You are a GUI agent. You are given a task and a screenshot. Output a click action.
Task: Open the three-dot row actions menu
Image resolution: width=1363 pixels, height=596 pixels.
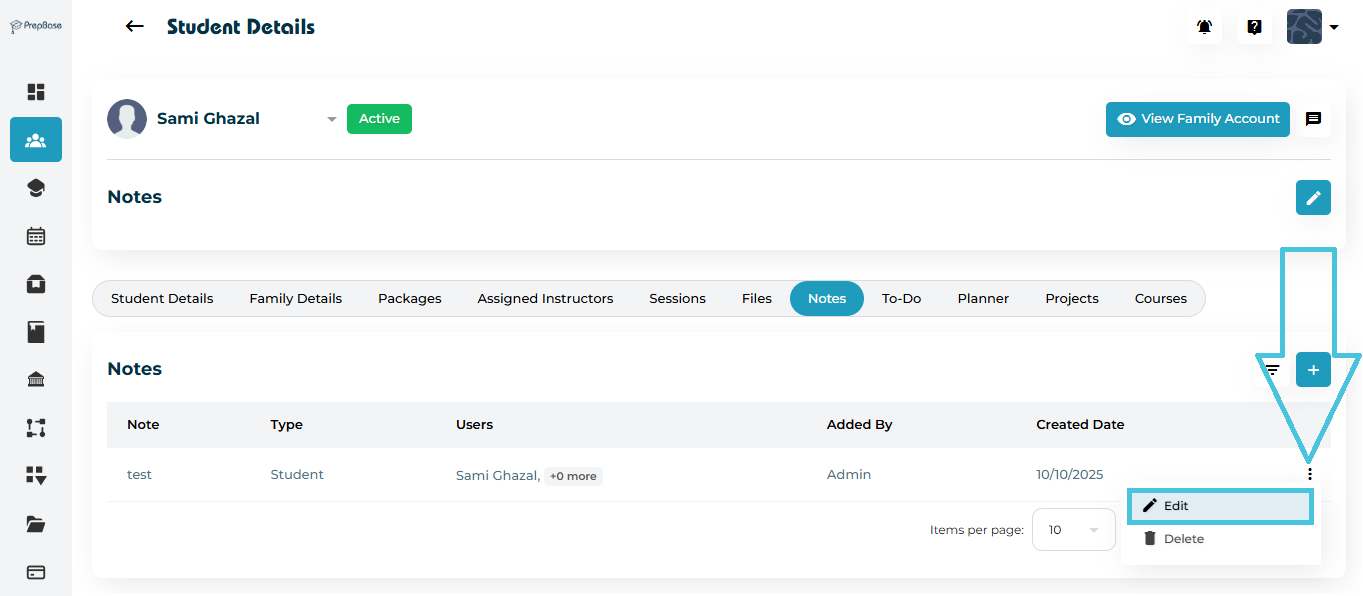[1309, 474]
